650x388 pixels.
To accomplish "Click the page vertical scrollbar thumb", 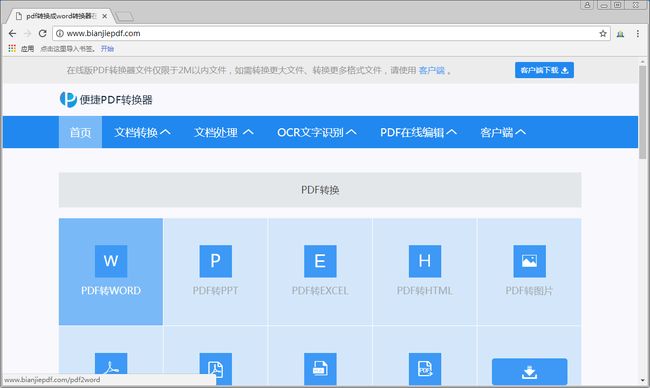I will (x=643, y=112).
